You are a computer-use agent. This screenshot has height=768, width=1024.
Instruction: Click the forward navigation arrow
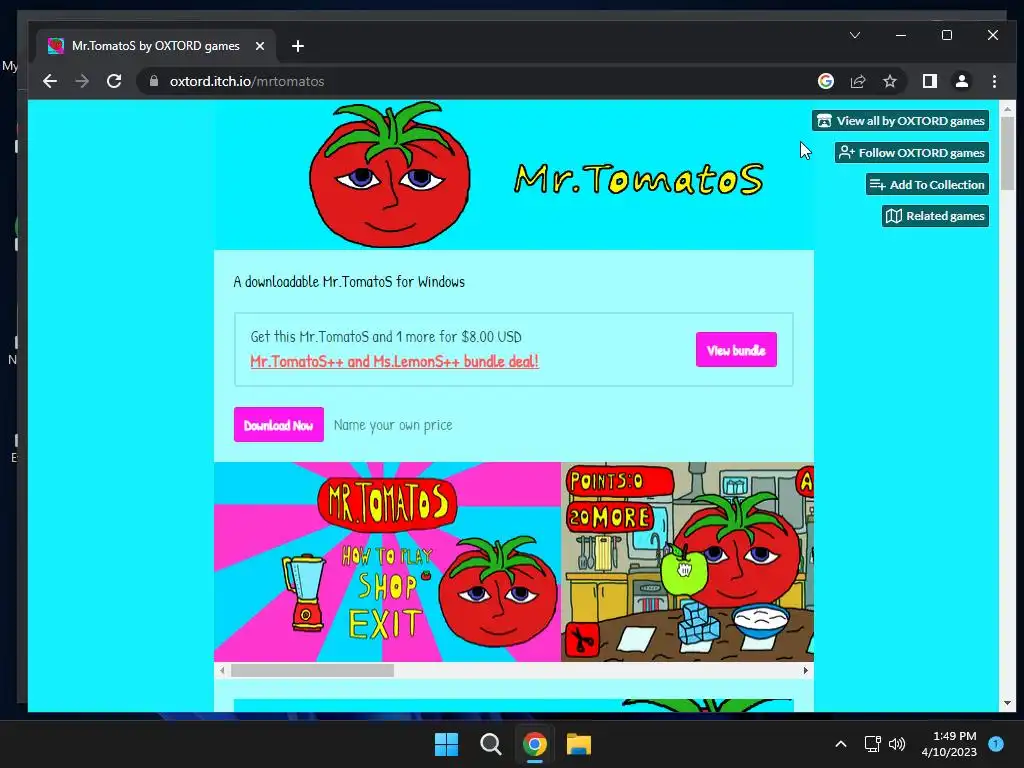pyautogui.click(x=82, y=81)
